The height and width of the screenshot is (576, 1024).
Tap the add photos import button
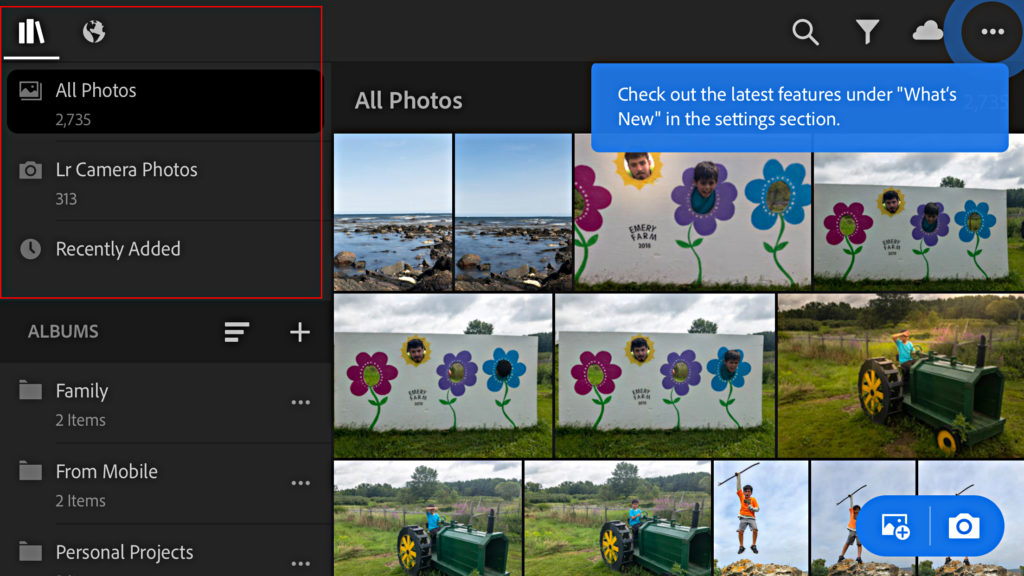click(x=895, y=526)
